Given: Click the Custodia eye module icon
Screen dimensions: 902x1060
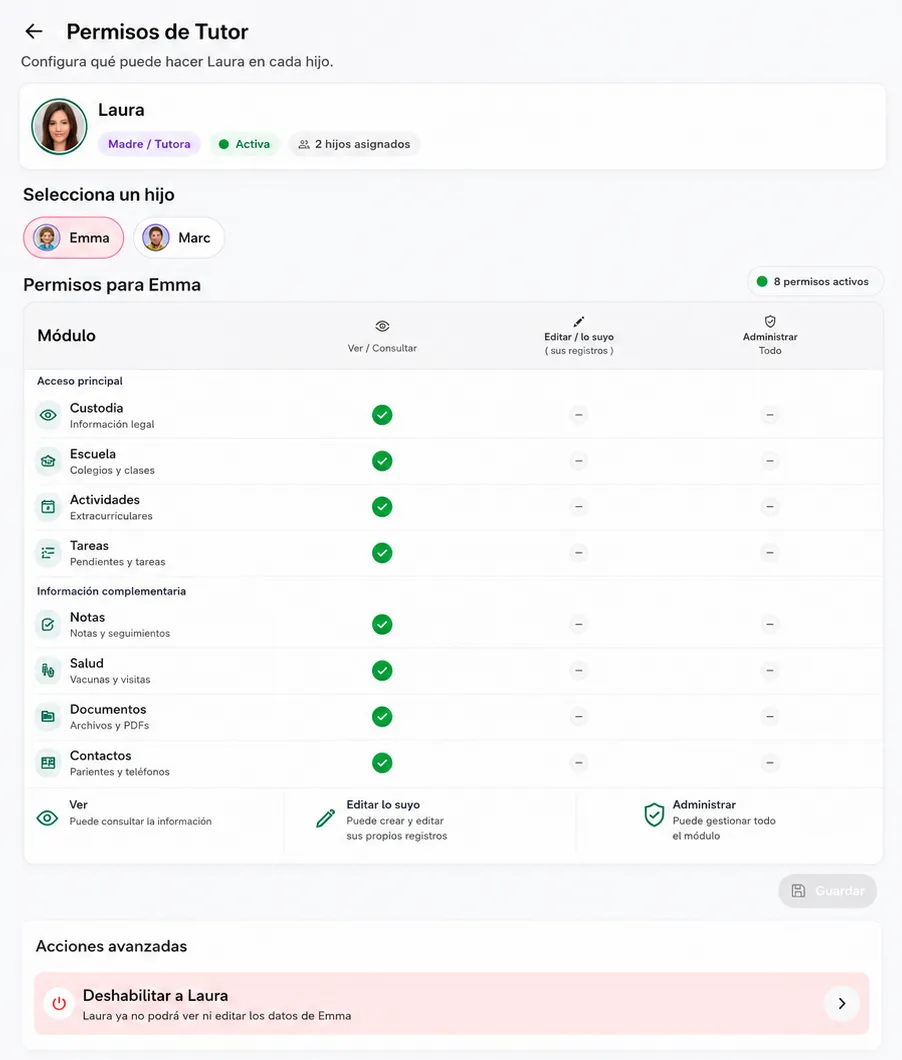Looking at the screenshot, I should (x=48, y=415).
